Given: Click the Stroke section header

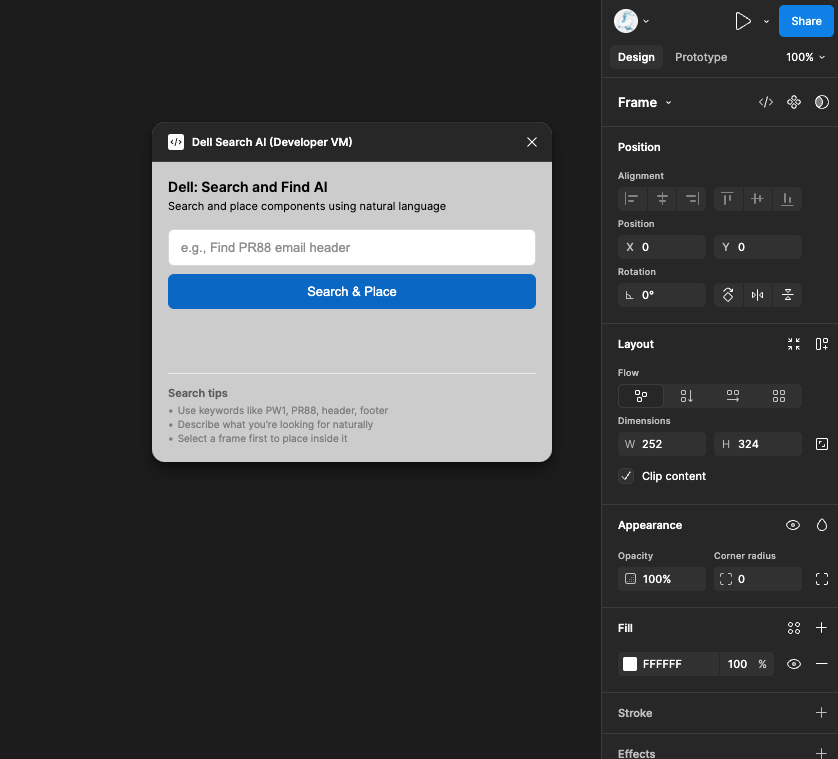Looking at the screenshot, I should tap(635, 713).
